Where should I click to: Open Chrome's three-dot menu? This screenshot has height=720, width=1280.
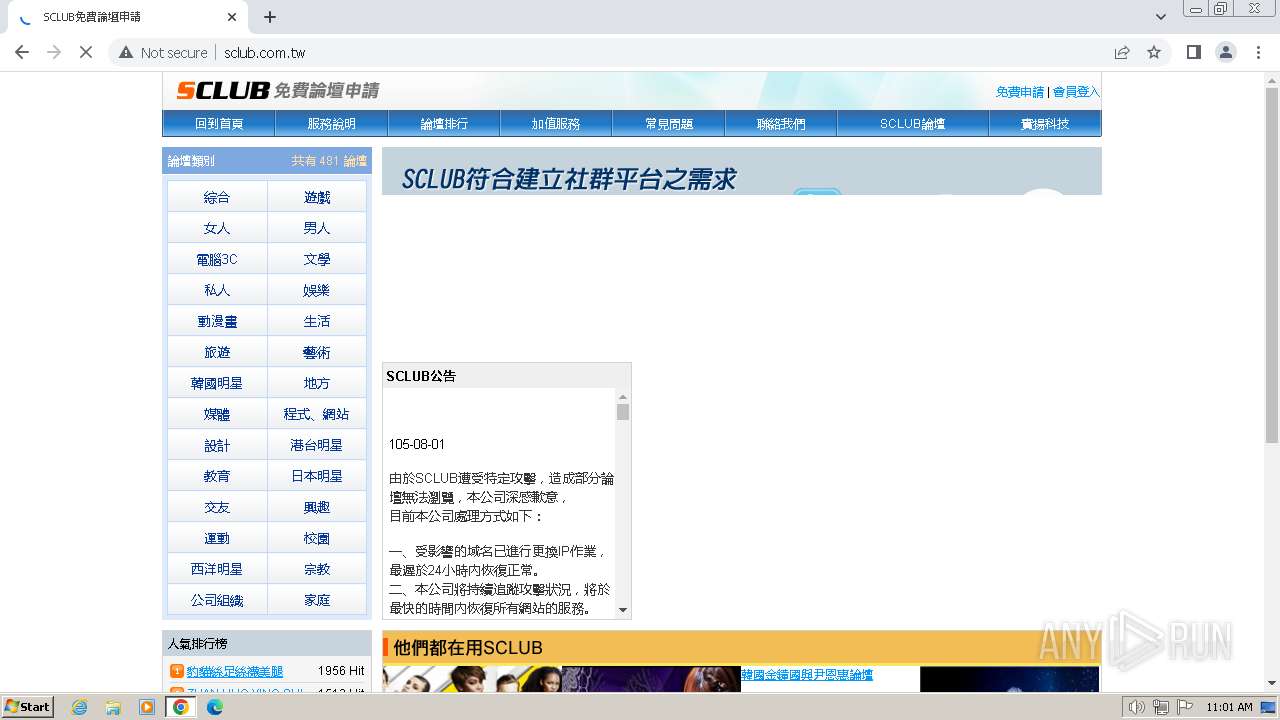1258,52
